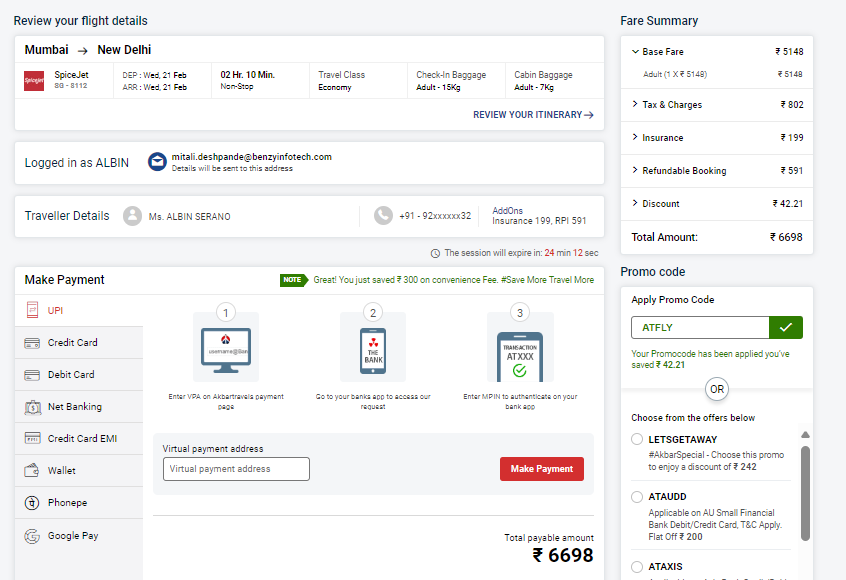Focus the Virtual payment address field

[x=236, y=469]
